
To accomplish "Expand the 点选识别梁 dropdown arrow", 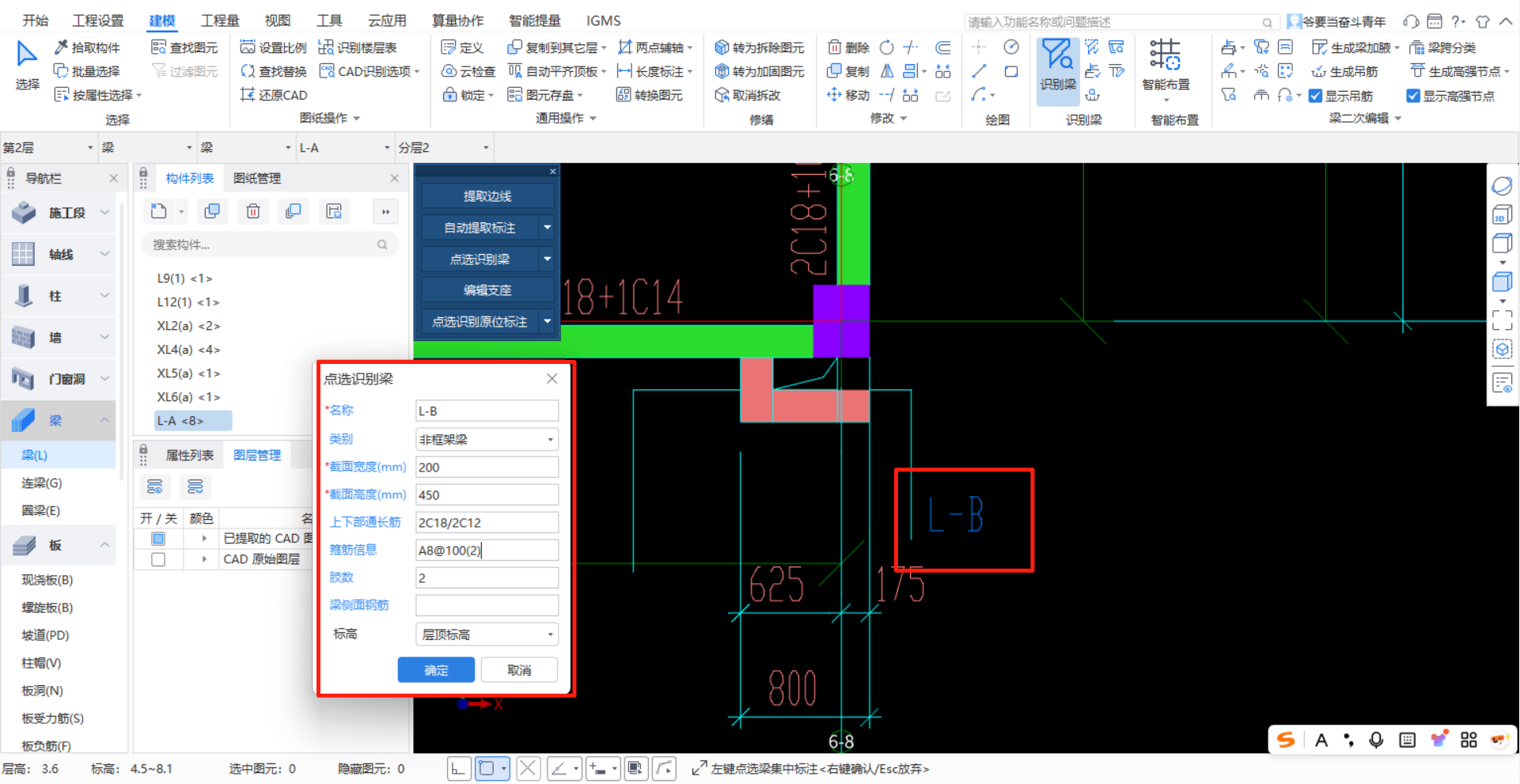I will [548, 259].
